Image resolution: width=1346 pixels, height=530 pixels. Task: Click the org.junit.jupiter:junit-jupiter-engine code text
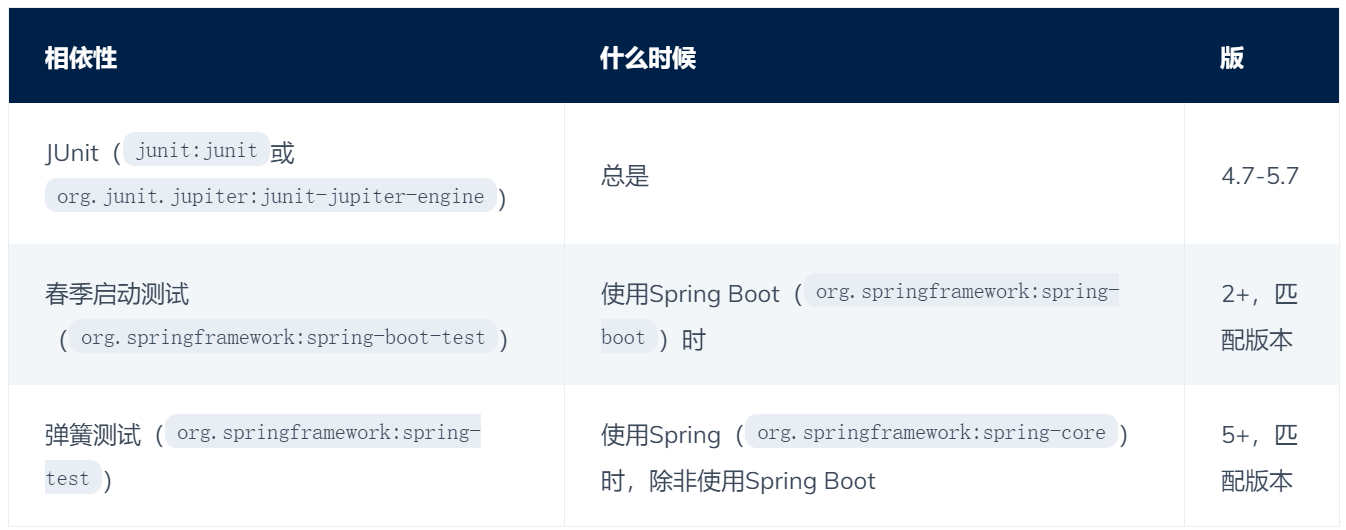(270, 196)
